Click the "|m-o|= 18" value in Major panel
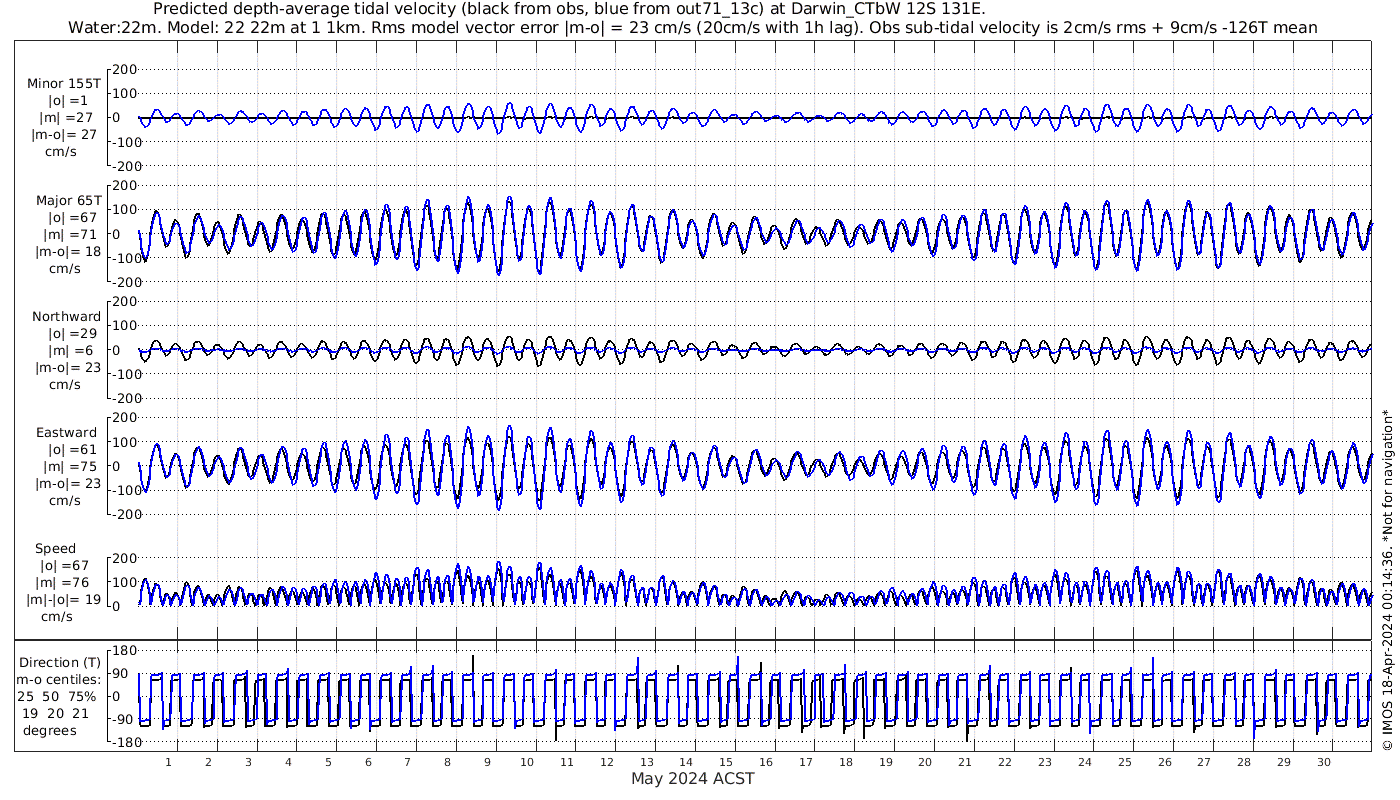The width and height of the screenshot is (1400, 800). [65, 251]
